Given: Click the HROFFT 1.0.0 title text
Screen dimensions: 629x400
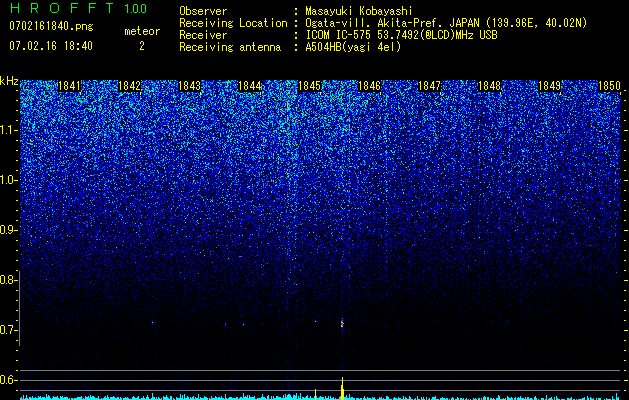Looking at the screenshot, I should pos(78,8).
